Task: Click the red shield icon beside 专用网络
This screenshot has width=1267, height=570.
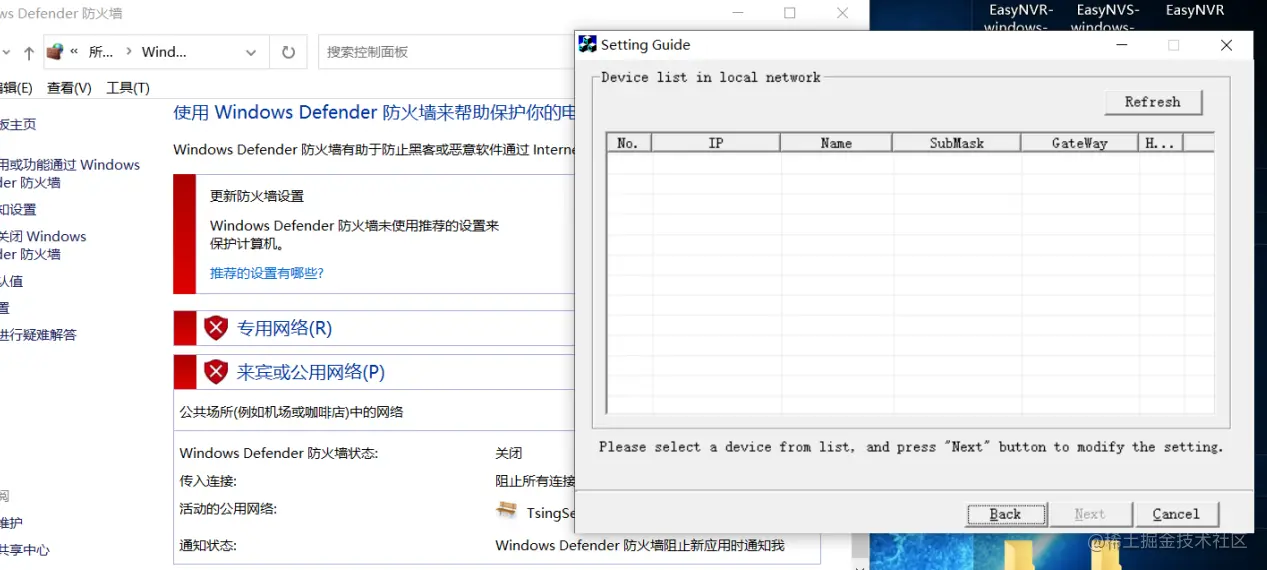Action: (216, 328)
